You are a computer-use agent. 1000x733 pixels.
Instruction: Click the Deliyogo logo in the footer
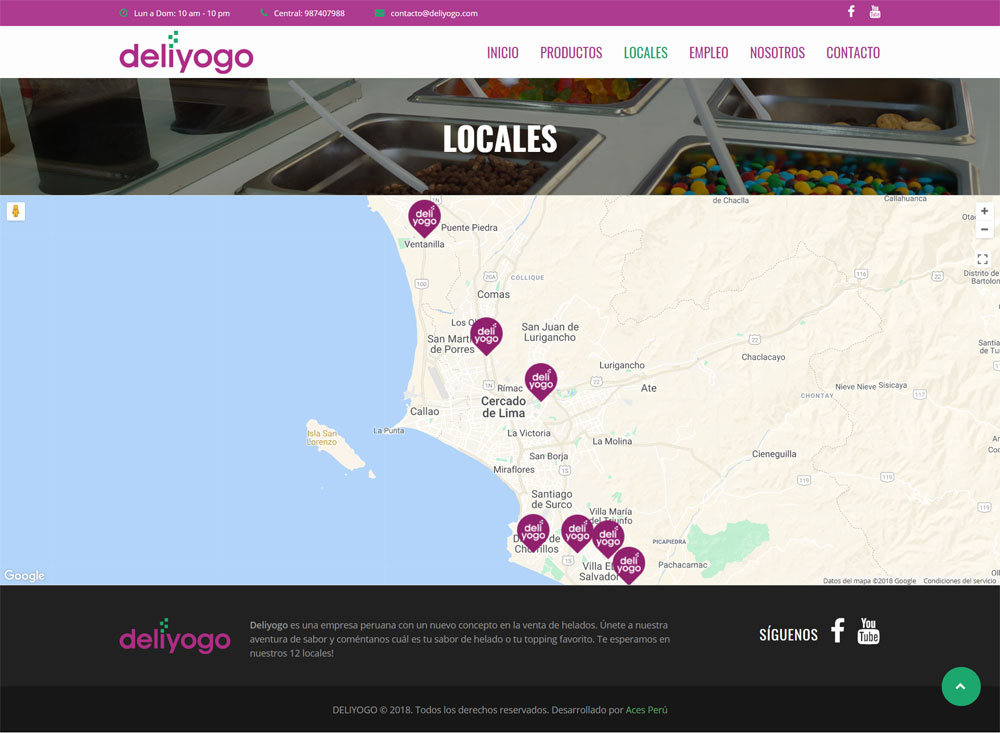click(x=175, y=636)
